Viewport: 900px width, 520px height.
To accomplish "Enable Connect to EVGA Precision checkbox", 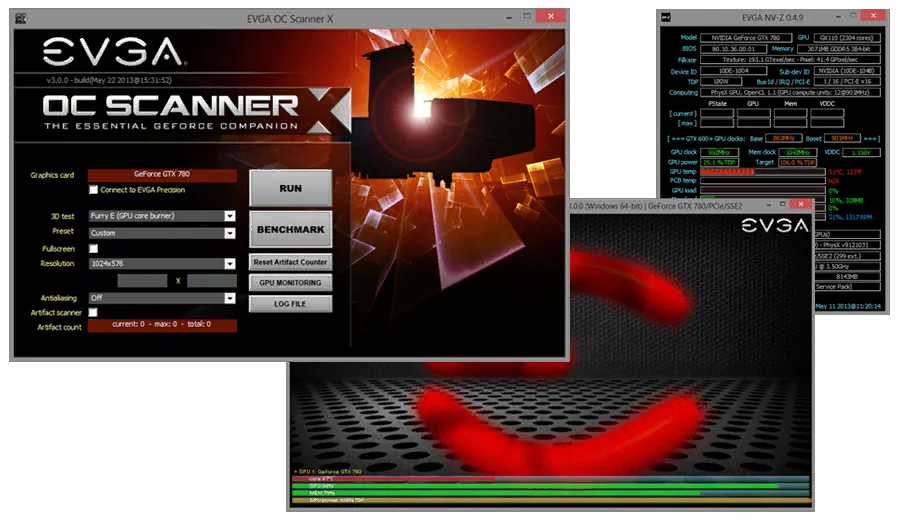I will click(93, 190).
